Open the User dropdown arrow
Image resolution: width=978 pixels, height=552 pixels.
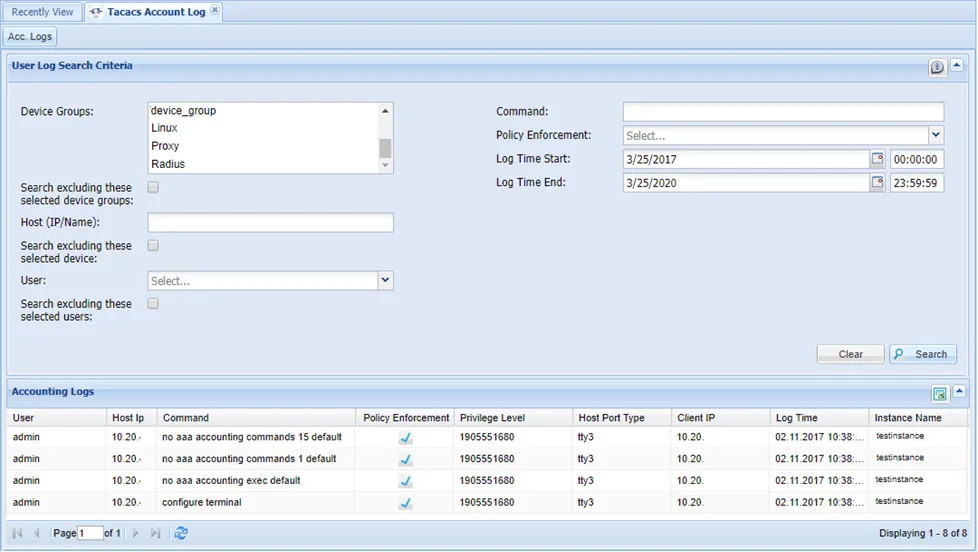point(385,281)
